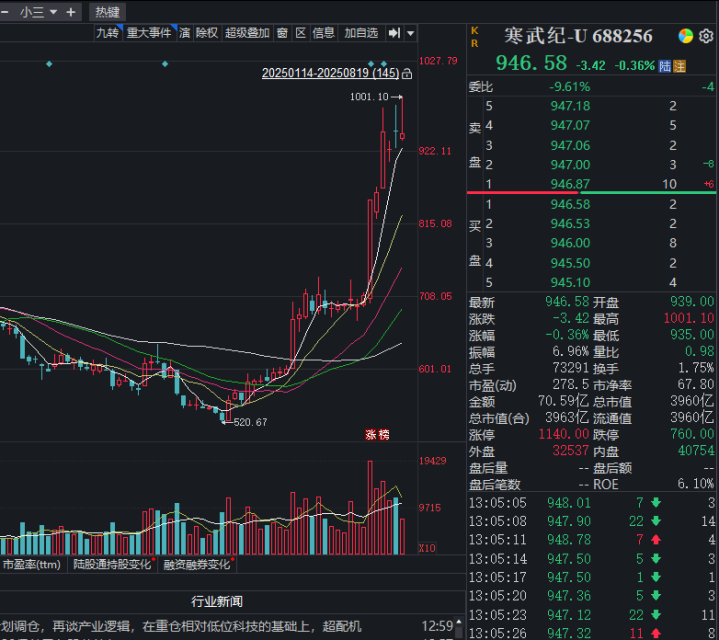
Task: Click buy level 1 price 946.58
Action: tap(570, 204)
